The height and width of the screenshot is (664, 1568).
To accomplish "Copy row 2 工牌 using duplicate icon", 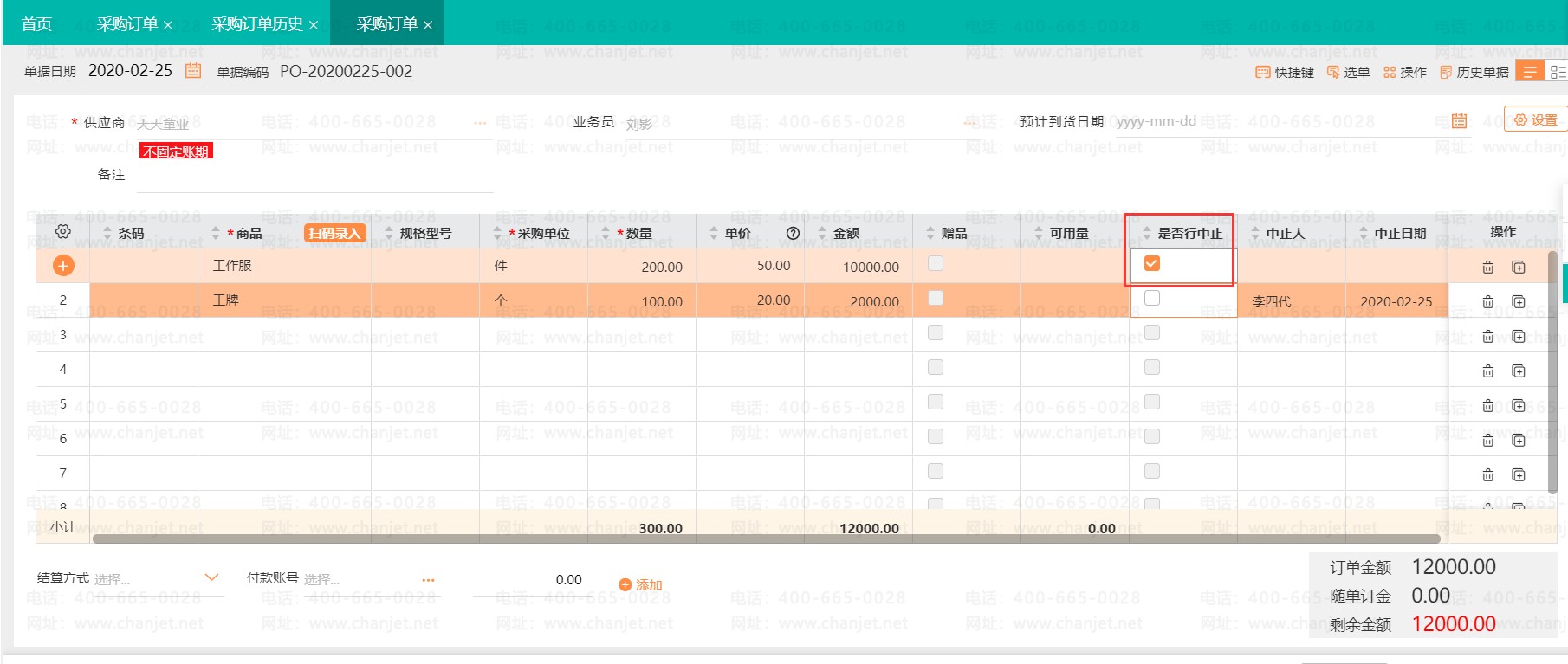I will pyautogui.click(x=1518, y=302).
